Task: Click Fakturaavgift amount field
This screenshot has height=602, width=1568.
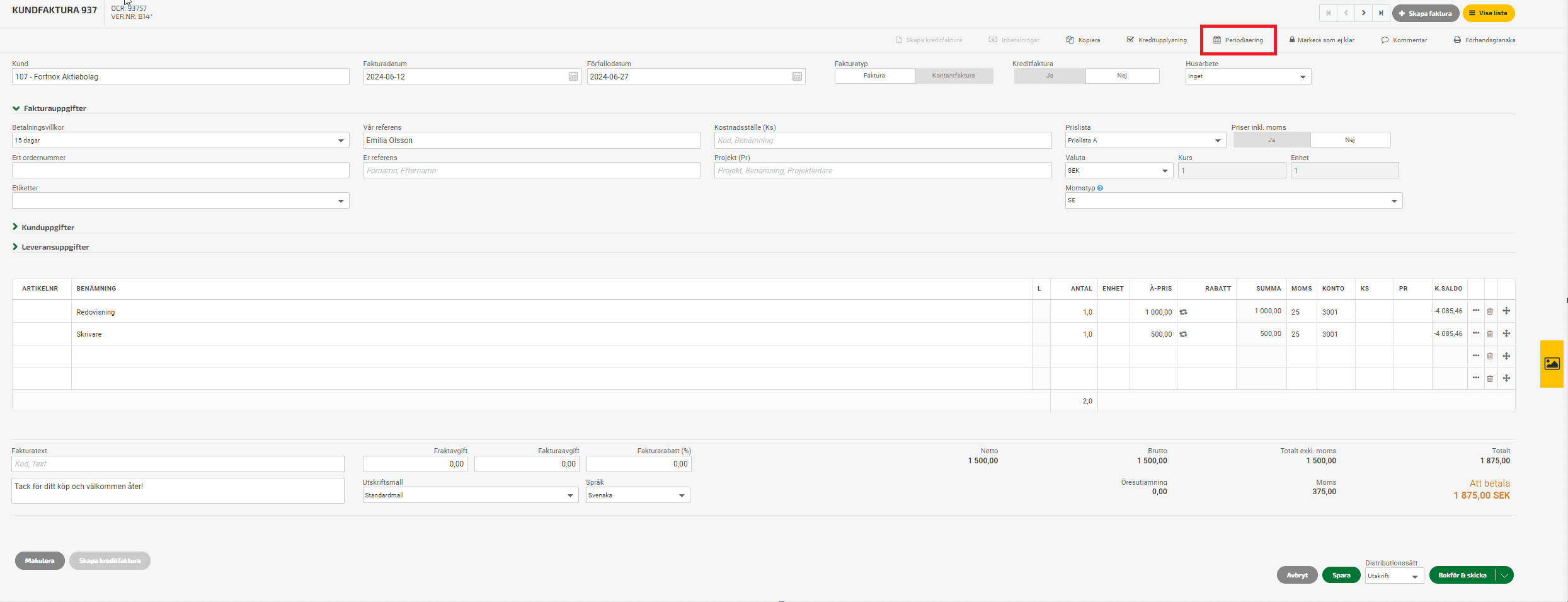Action: (x=527, y=463)
